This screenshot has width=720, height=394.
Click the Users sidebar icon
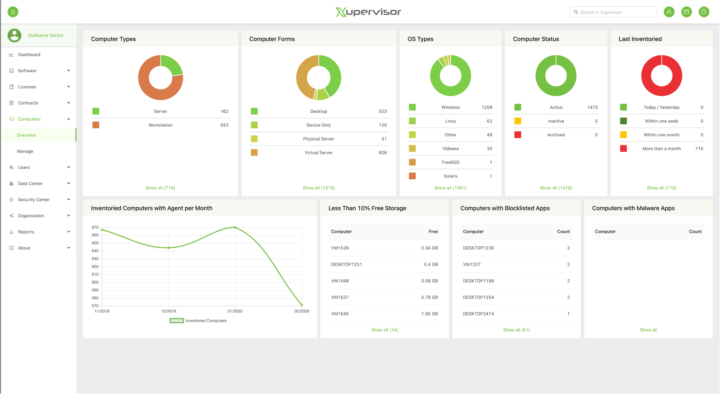tap(11, 167)
